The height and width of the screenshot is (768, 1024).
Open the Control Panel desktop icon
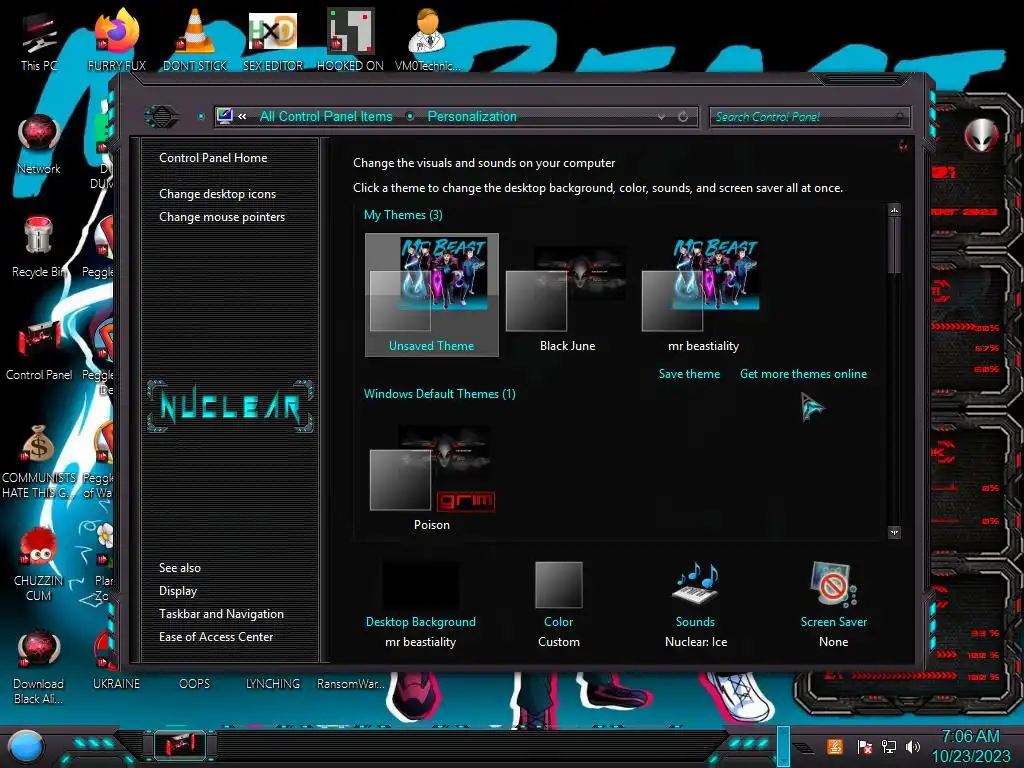(x=39, y=350)
